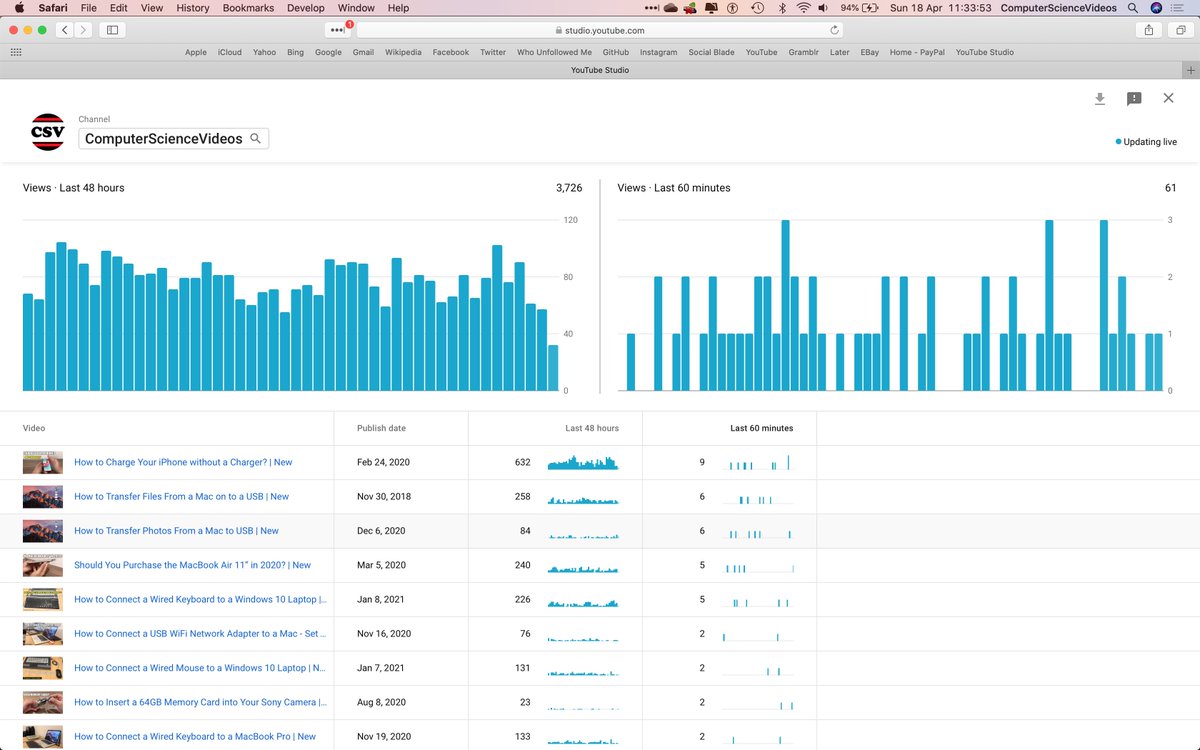Click the CSV channel logo
The image size is (1200, 750).
(48, 131)
